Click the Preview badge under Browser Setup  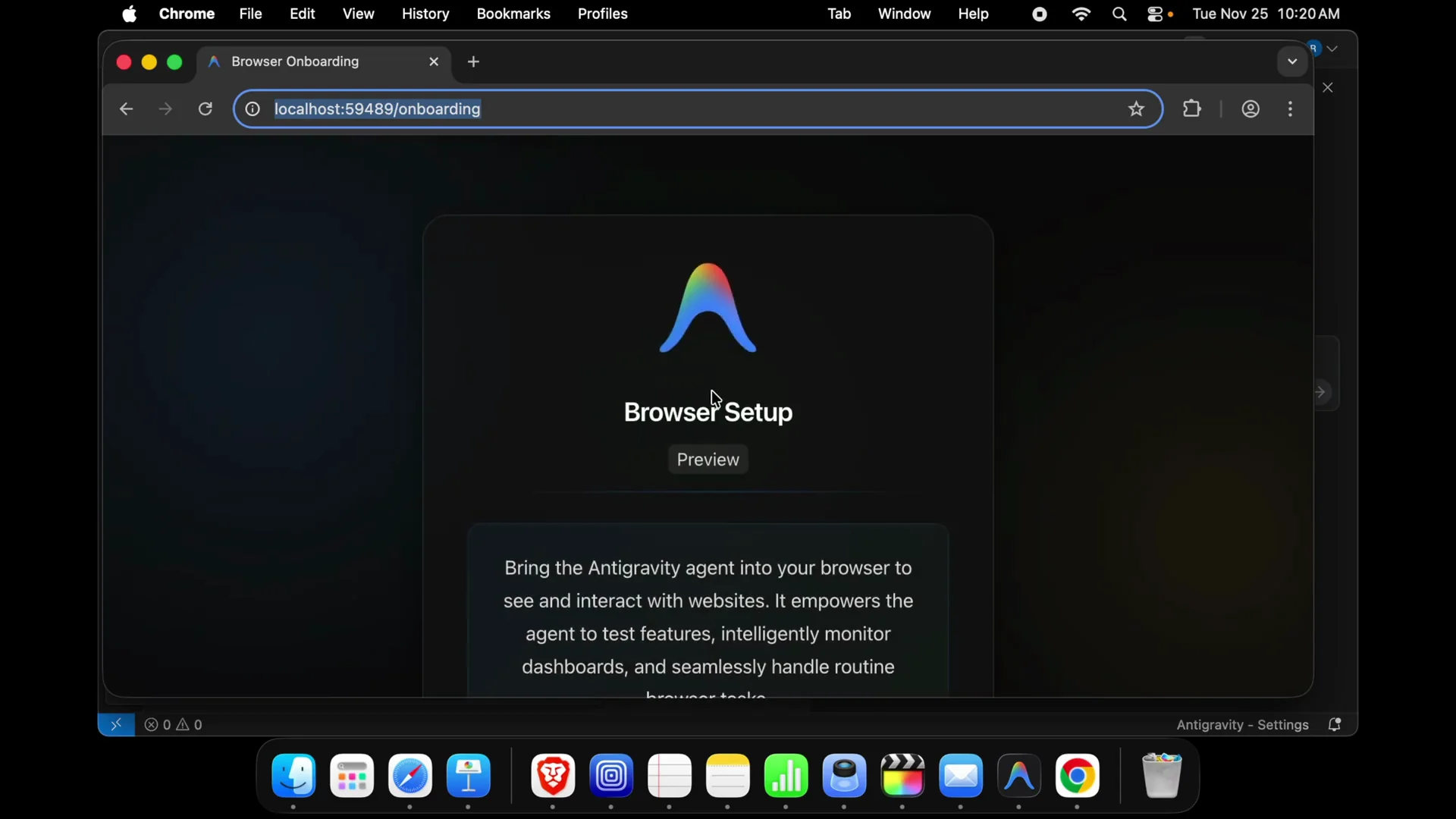pyautogui.click(x=707, y=459)
